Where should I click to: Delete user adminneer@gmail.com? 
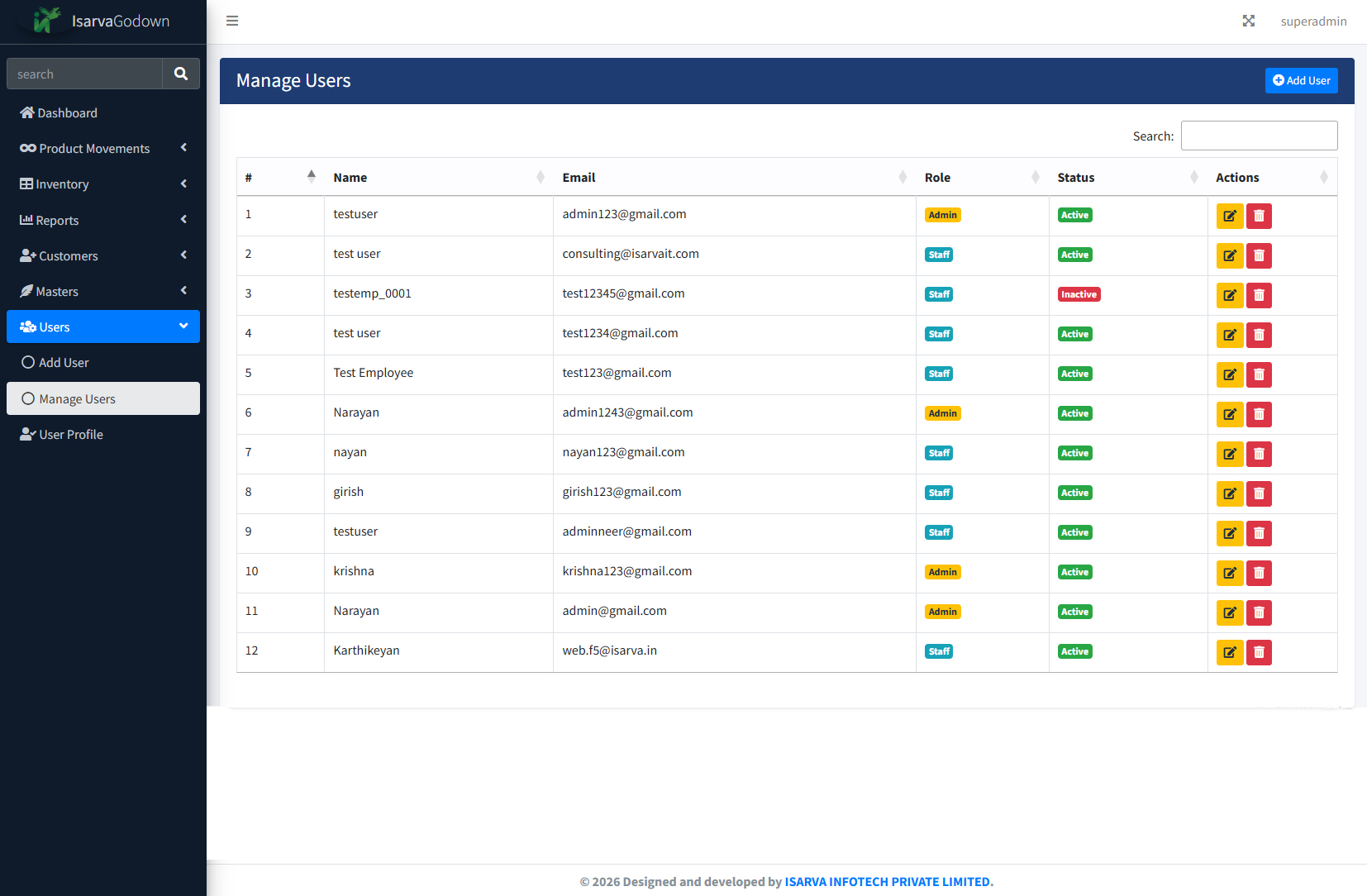coord(1259,533)
